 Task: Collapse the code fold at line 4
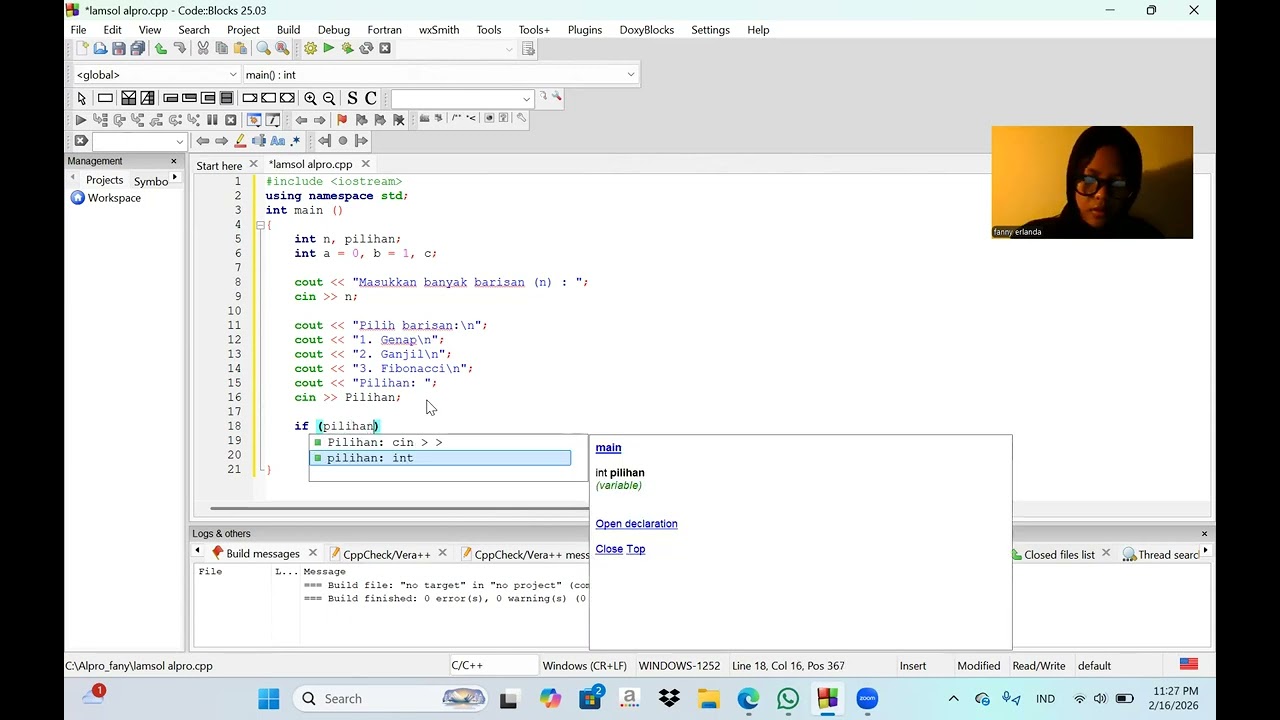(x=260, y=225)
